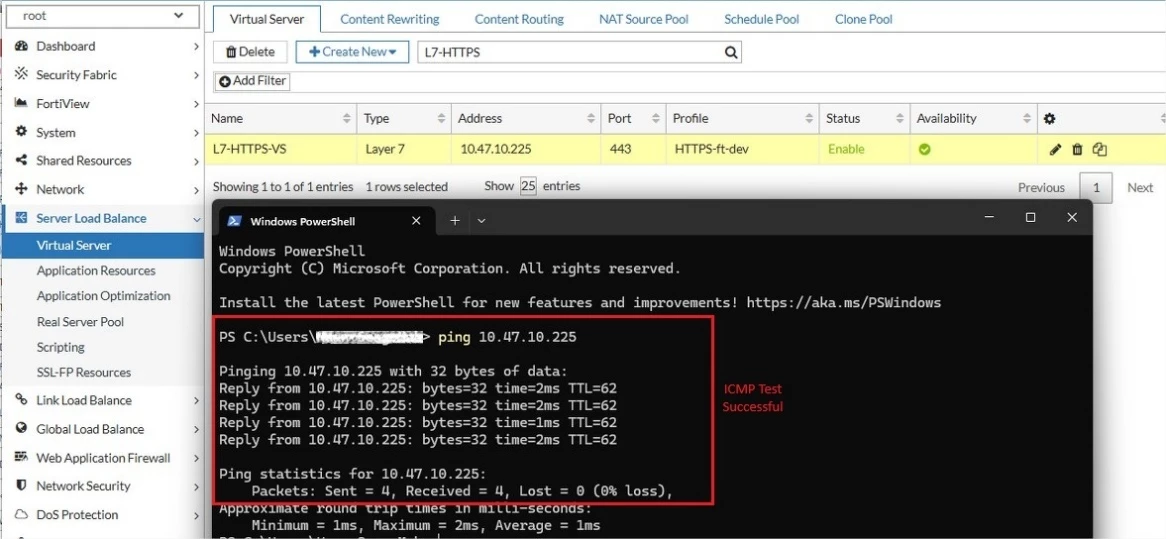Viewport: 1166px width, 539px height.
Task: Click the Shared Resources share icon
Action: click(x=22, y=161)
